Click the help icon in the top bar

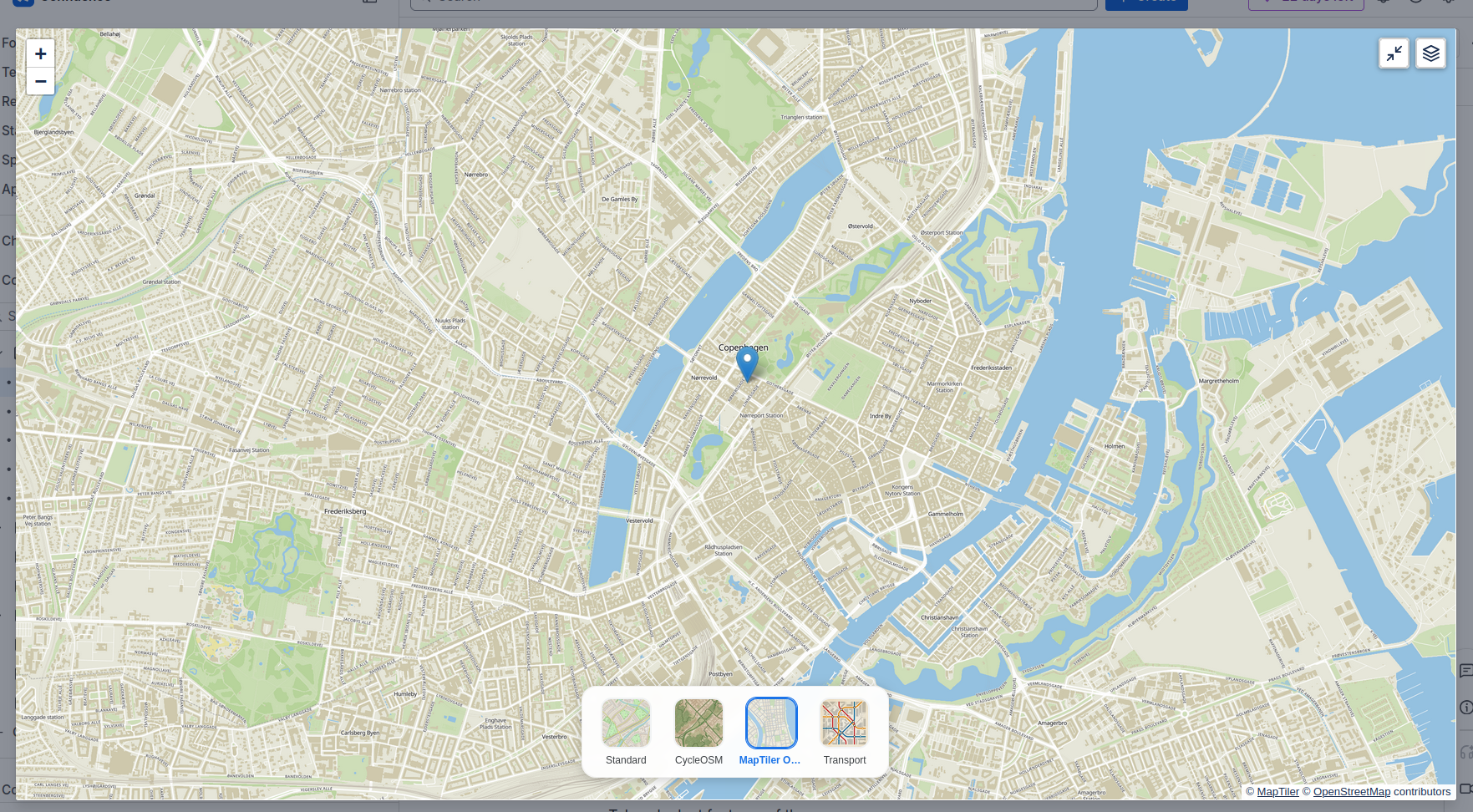click(1415, 3)
